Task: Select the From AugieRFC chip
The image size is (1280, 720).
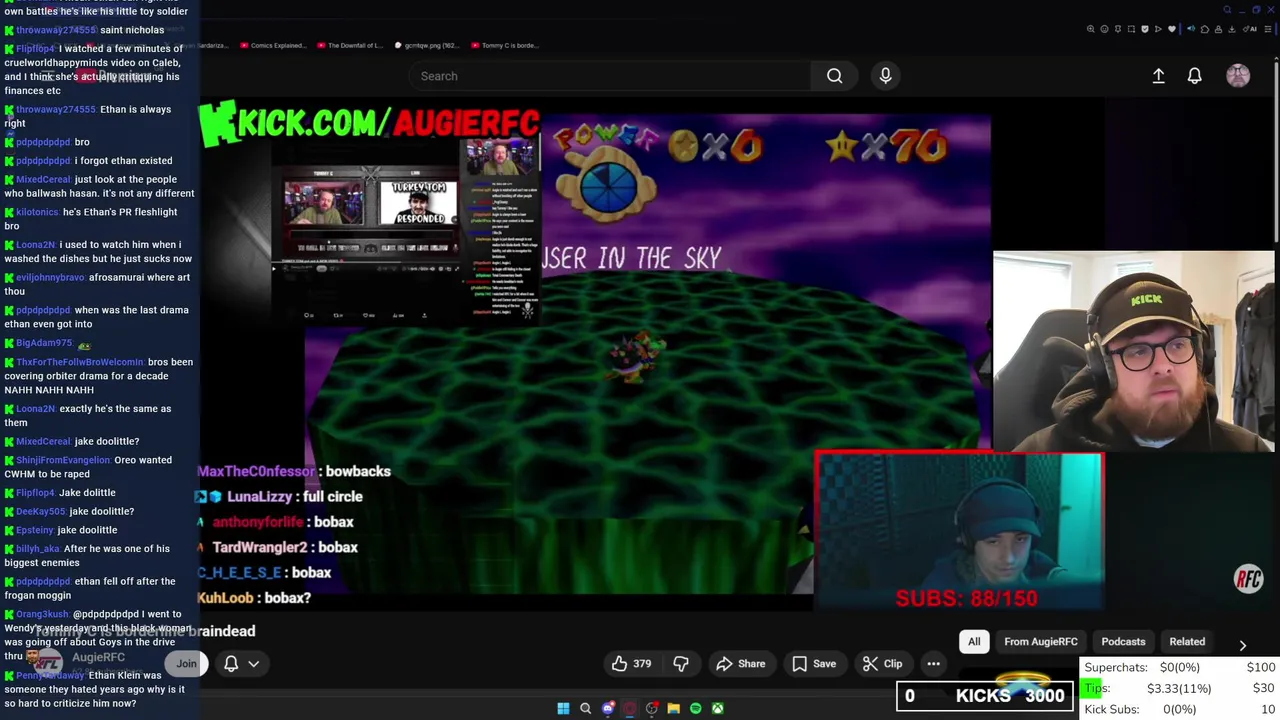Action: coord(1041,641)
